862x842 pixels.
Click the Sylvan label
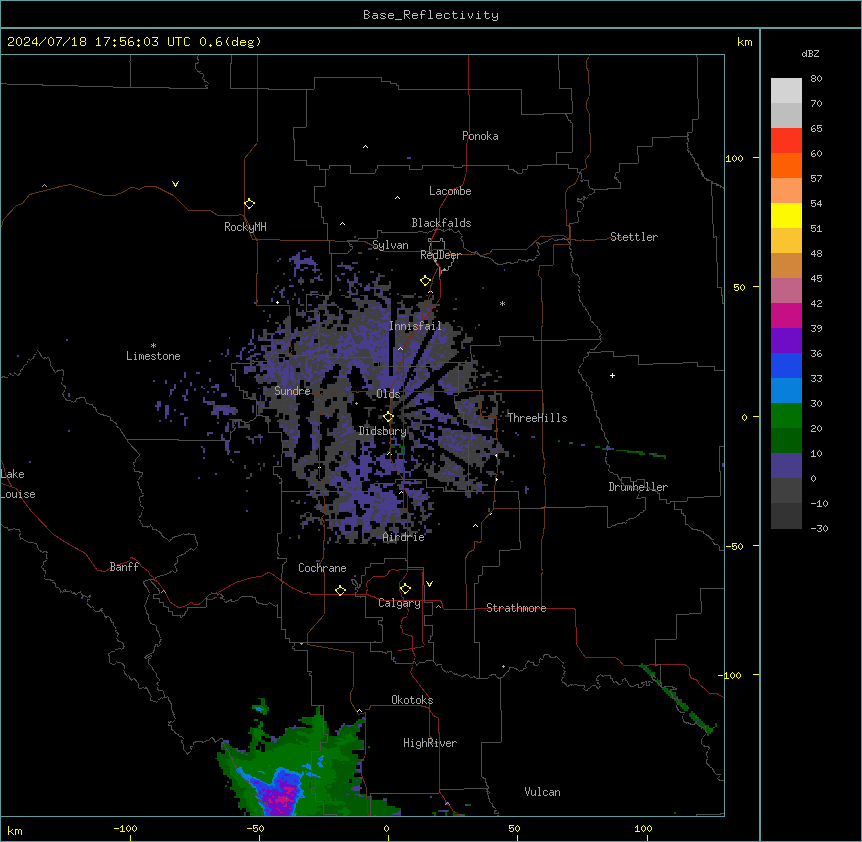(390, 245)
